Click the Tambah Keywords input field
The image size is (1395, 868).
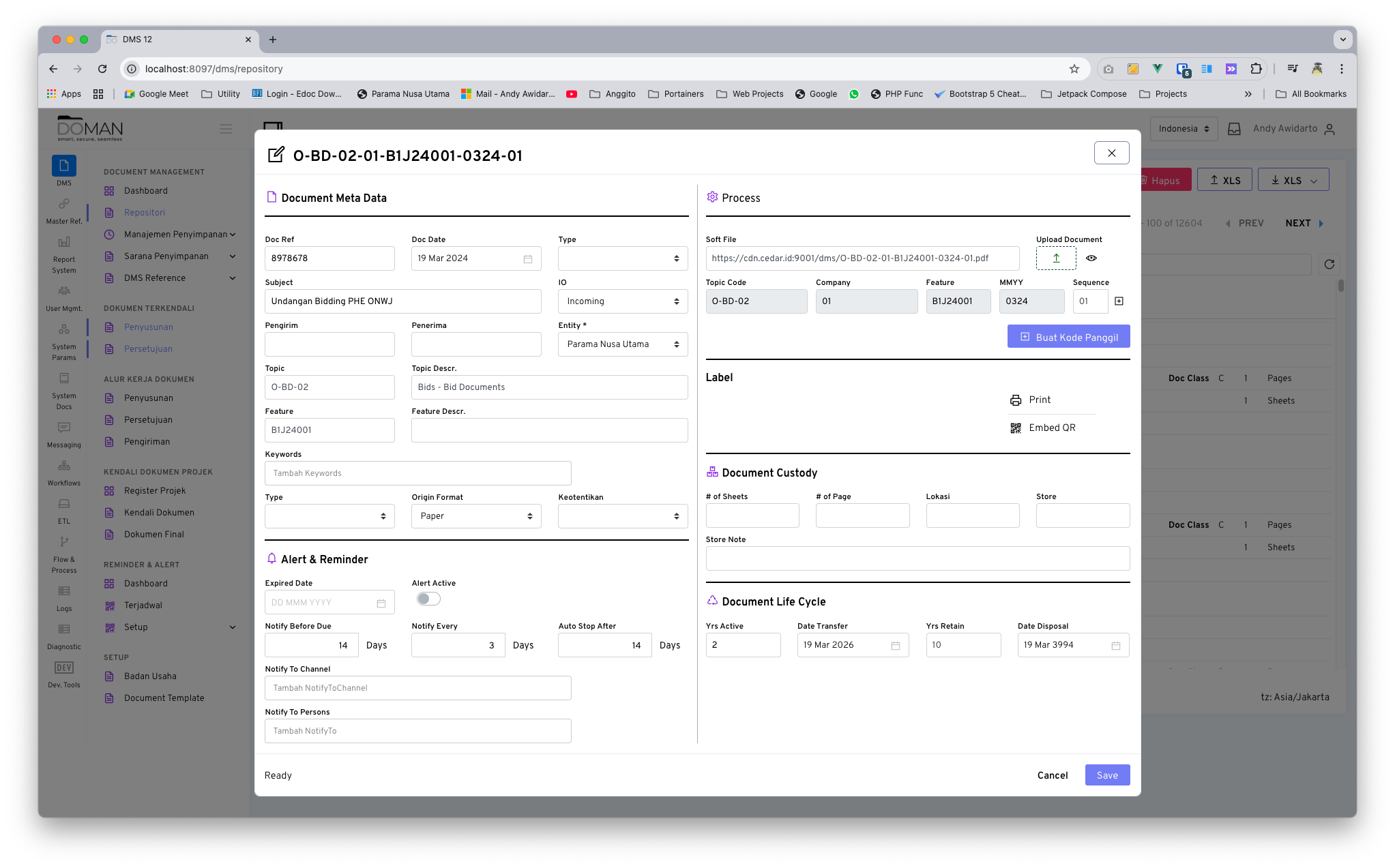417,473
